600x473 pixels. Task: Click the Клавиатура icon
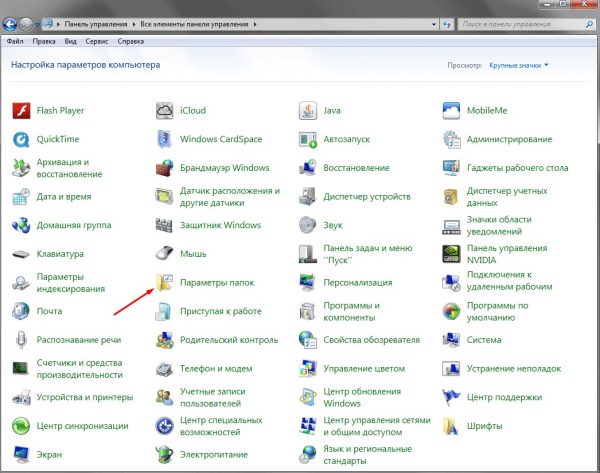click(21, 254)
